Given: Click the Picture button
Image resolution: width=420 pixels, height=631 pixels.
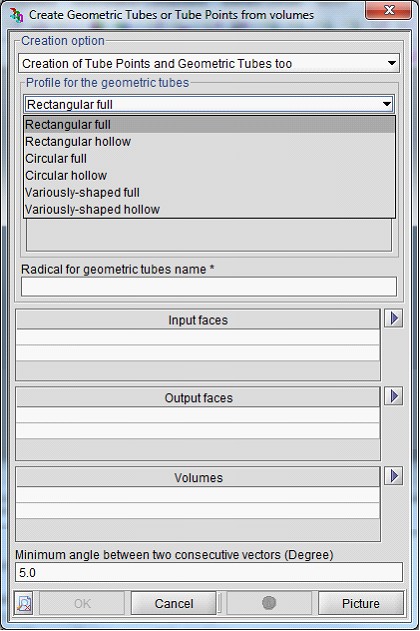Looking at the screenshot, I should point(360,603).
